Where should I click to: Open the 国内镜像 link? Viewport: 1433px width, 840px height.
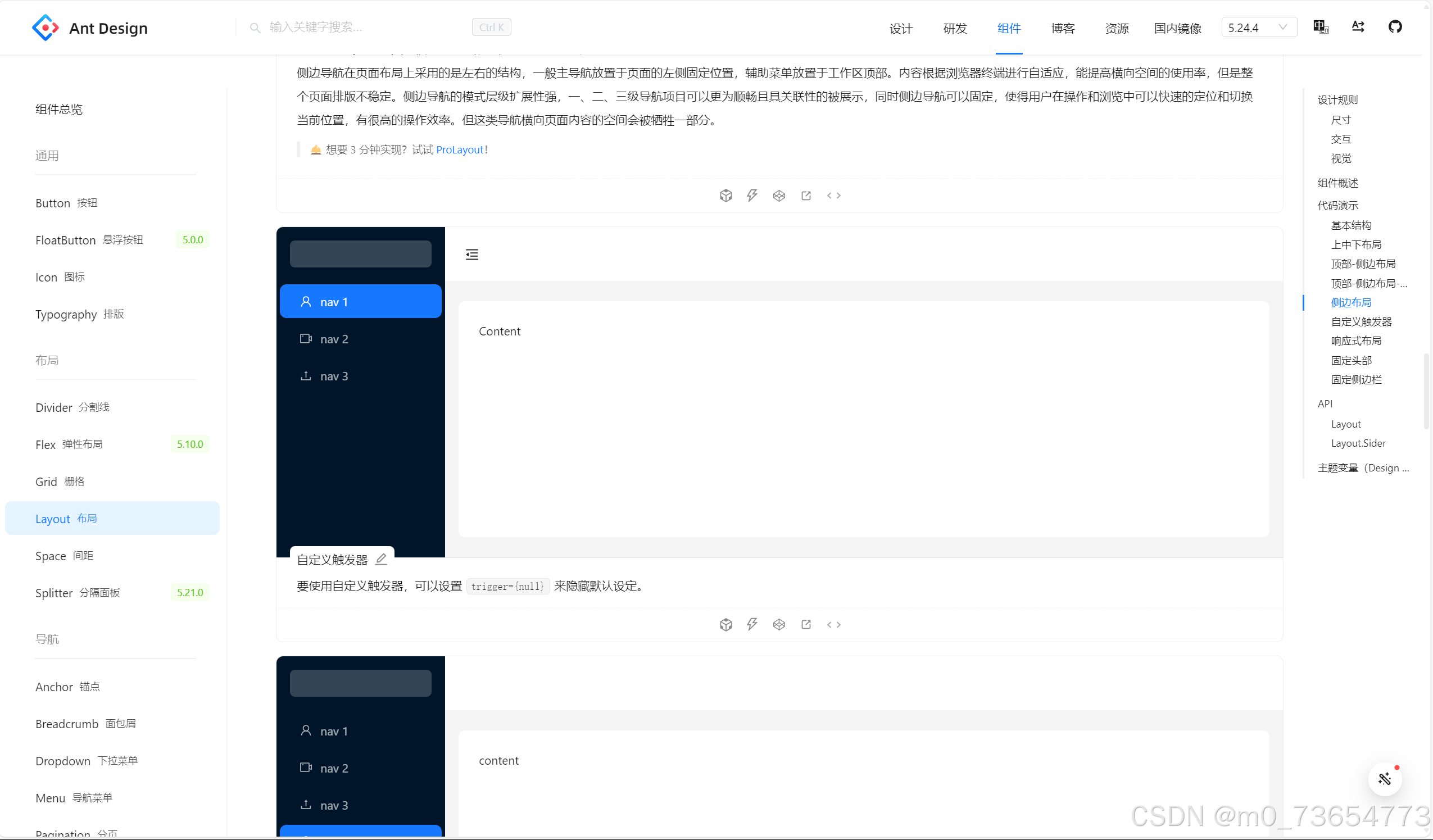[x=1178, y=29]
